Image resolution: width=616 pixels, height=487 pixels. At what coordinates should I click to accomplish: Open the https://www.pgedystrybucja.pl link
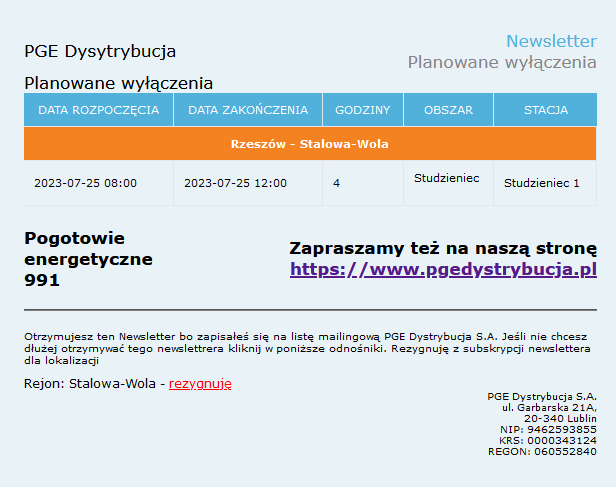pyautogui.click(x=443, y=269)
